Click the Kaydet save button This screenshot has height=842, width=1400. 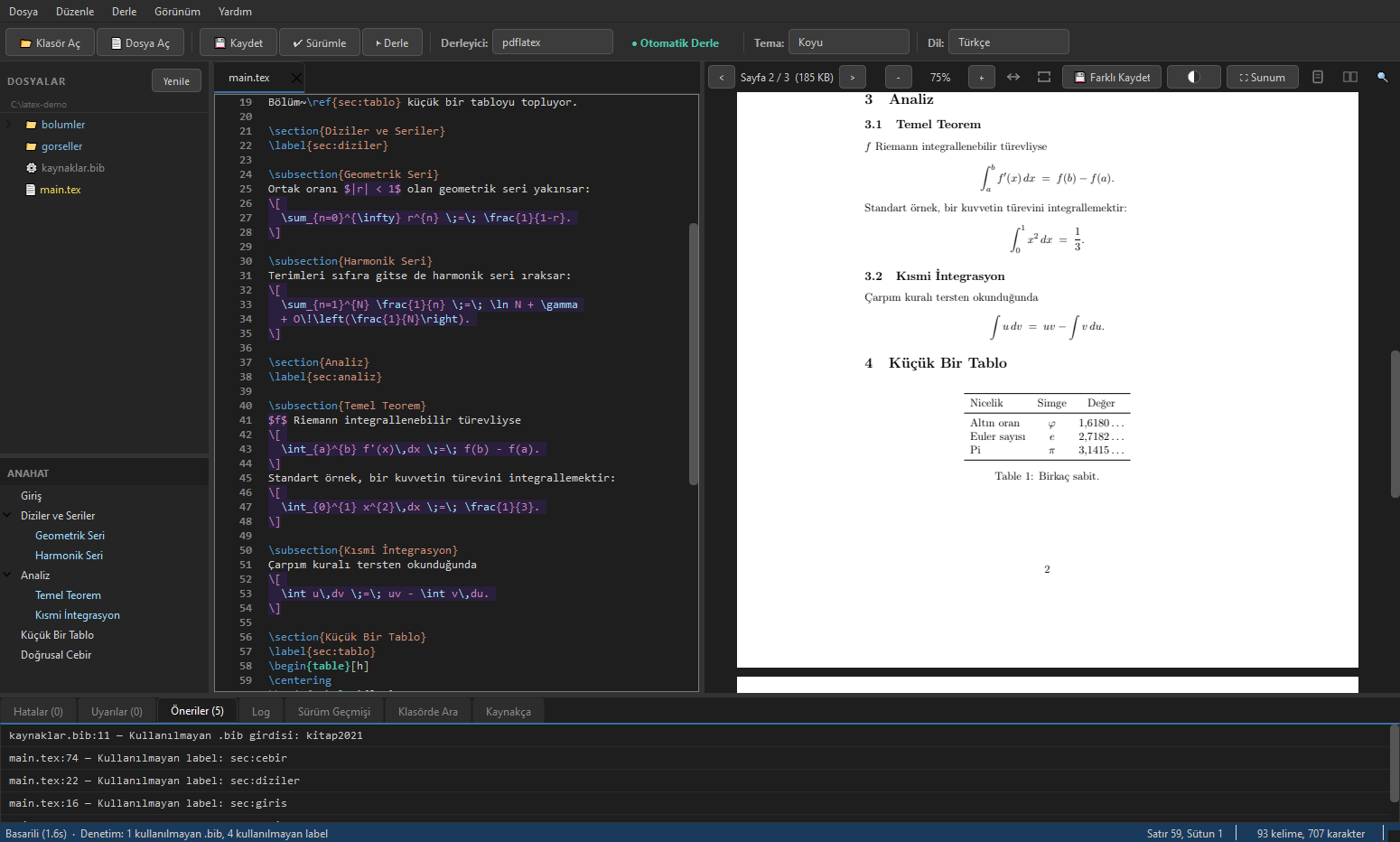coord(238,42)
